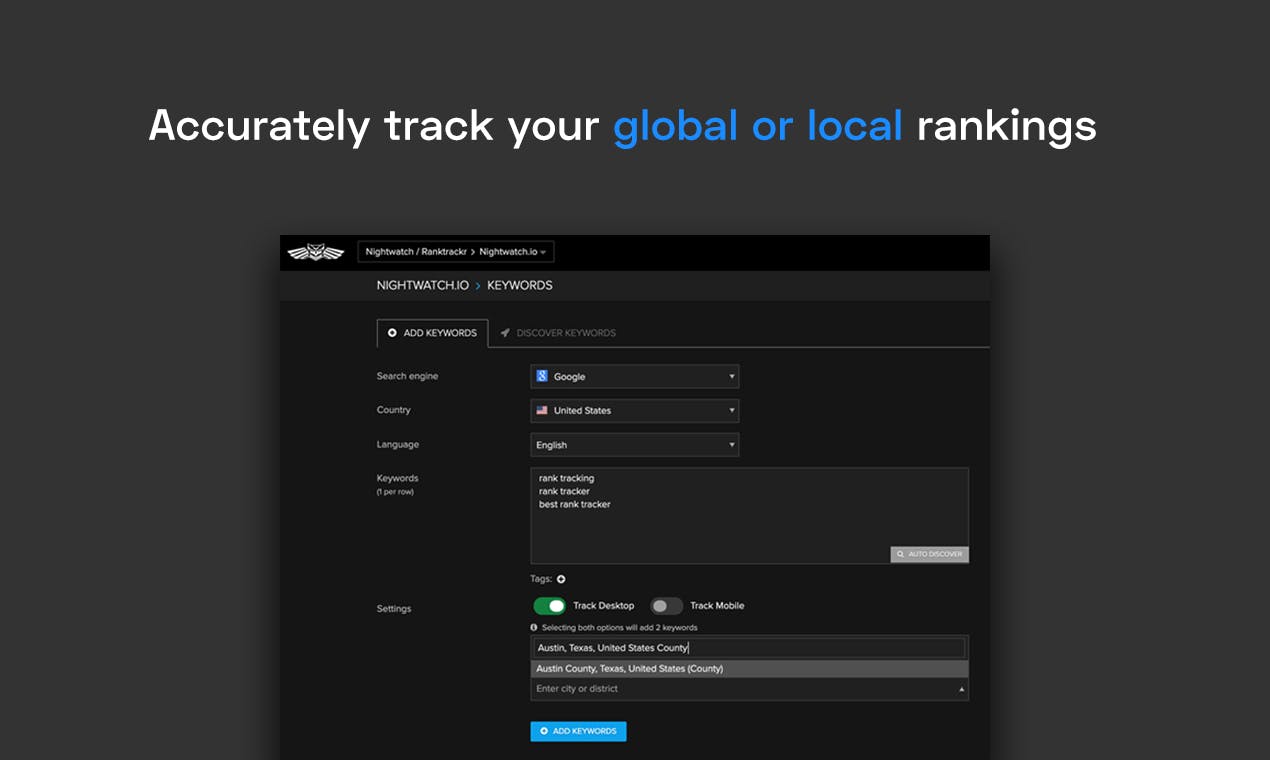Image resolution: width=1270 pixels, height=760 pixels.
Task: Open the Country United States dropdown
Action: pyautogui.click(x=634, y=410)
